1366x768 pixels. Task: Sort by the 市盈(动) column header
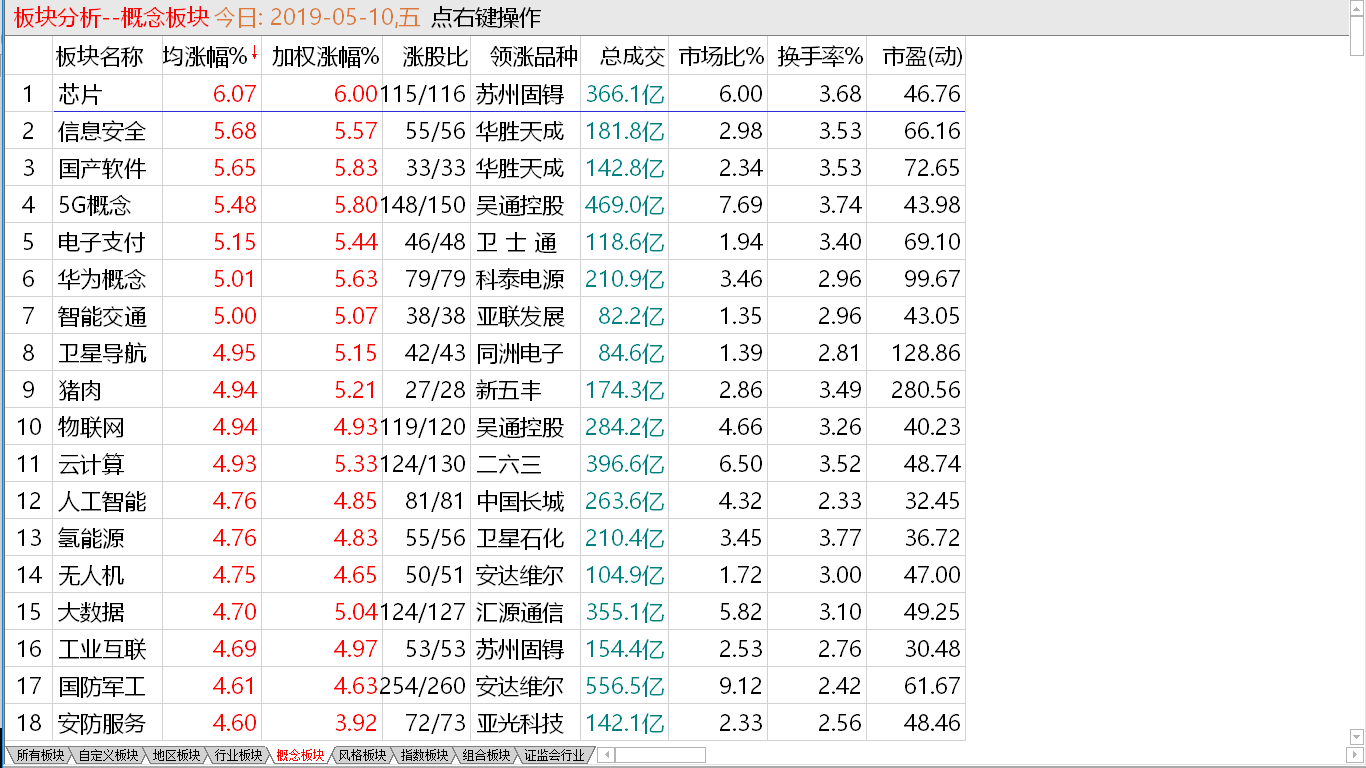tap(922, 57)
